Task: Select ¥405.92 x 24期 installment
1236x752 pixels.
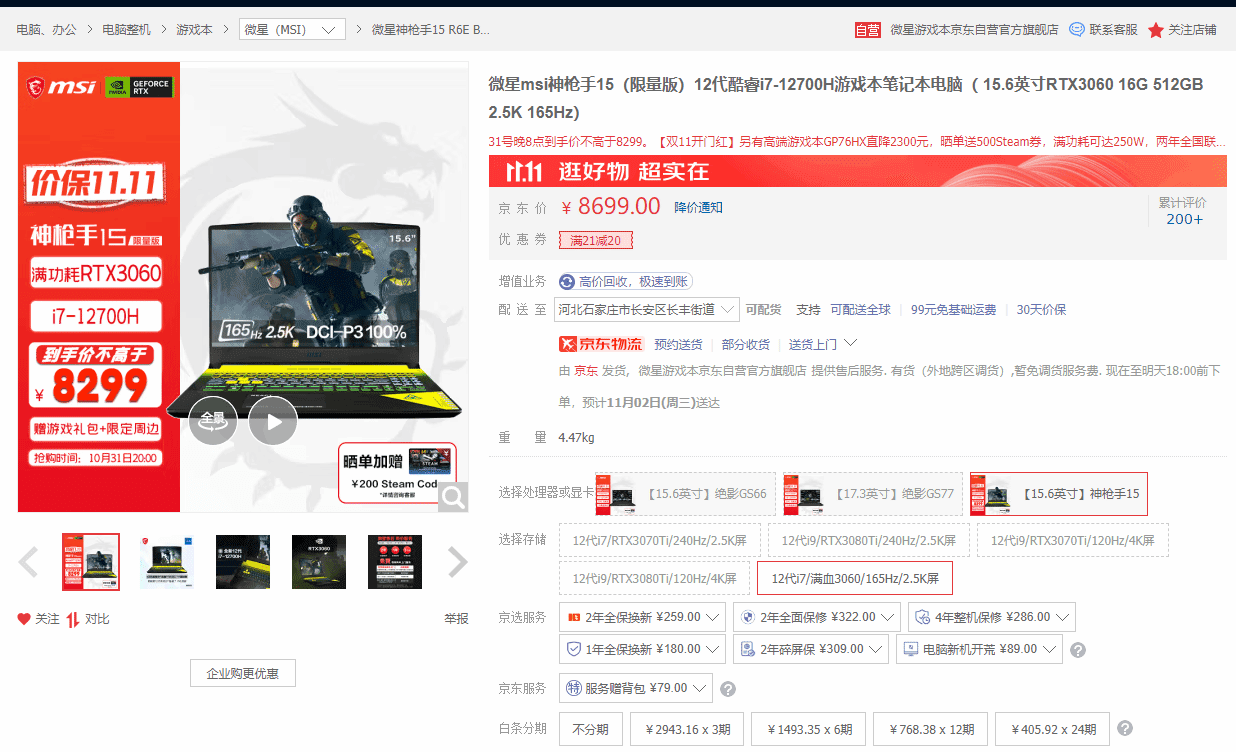Action: (1053, 729)
